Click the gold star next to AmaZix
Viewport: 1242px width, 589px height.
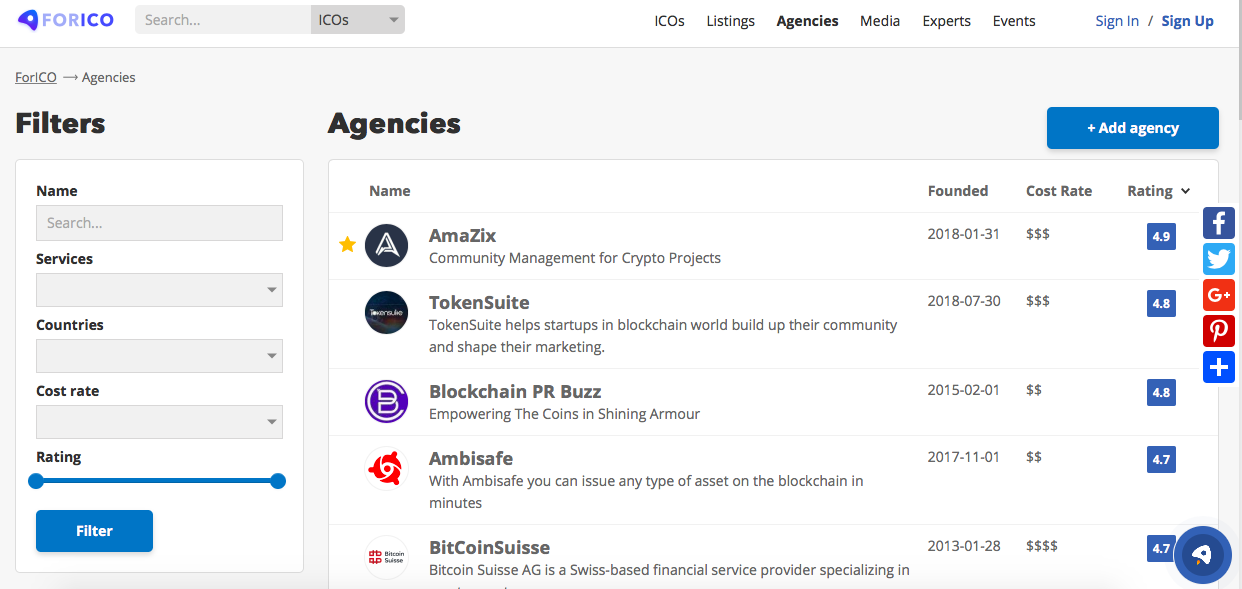tap(347, 244)
